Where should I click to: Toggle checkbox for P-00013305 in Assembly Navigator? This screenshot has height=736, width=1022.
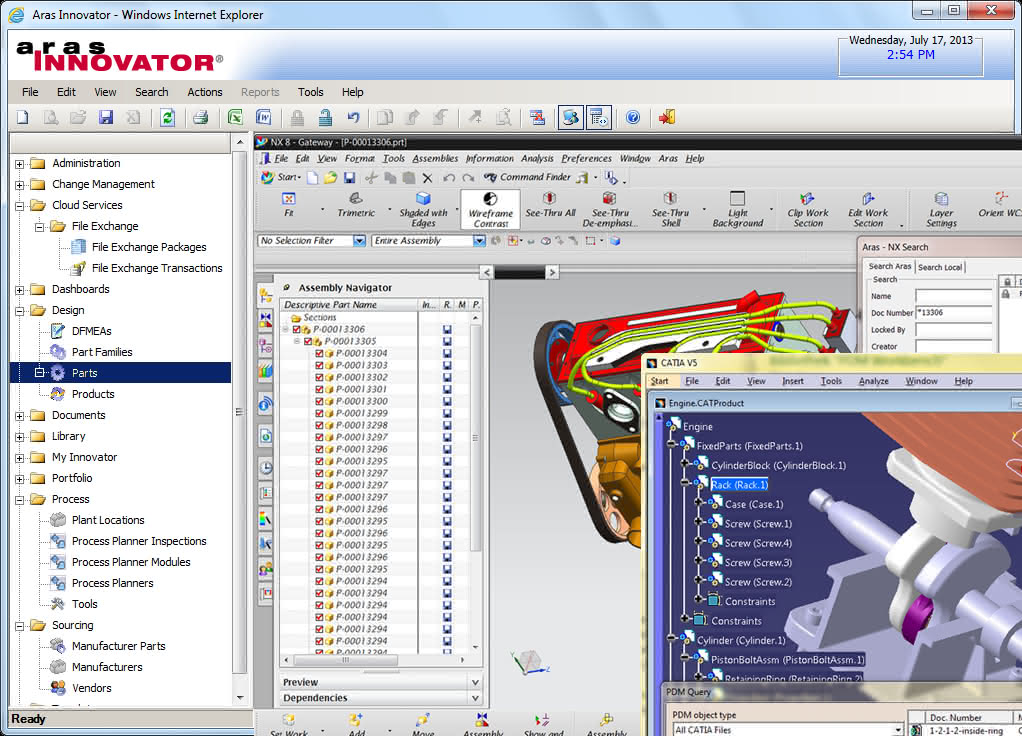tap(308, 342)
